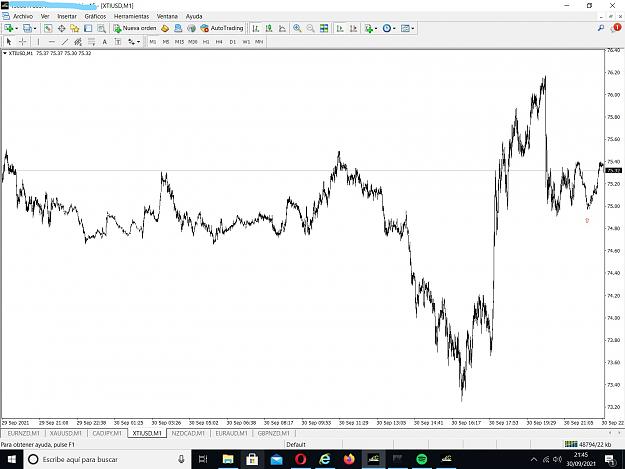Click the globe icon beside AutoTrading
This screenshot has width=625, height=469.
point(191,28)
